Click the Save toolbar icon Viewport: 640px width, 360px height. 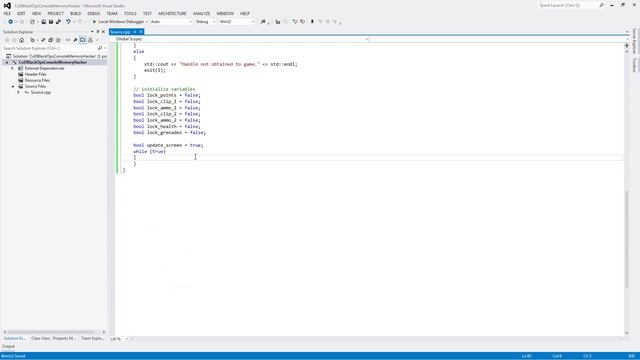[x=51, y=22]
